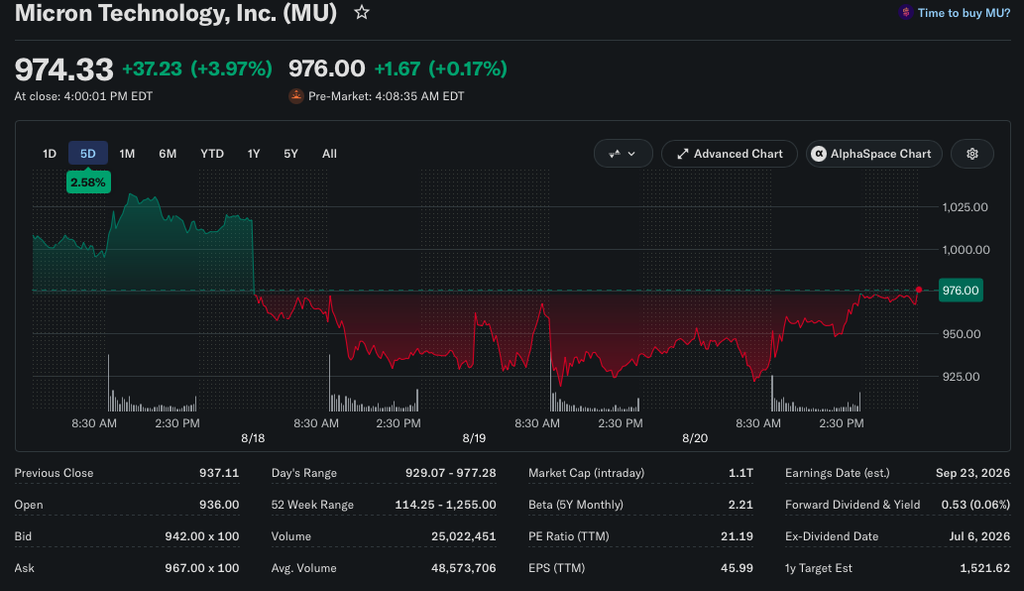
Task: Click the 8/20 date label on chart
Action: click(695, 438)
